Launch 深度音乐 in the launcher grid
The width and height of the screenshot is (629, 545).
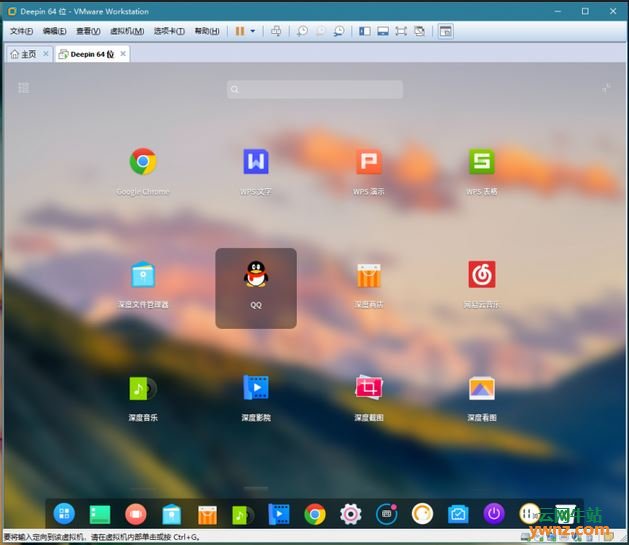pyautogui.click(x=143, y=388)
